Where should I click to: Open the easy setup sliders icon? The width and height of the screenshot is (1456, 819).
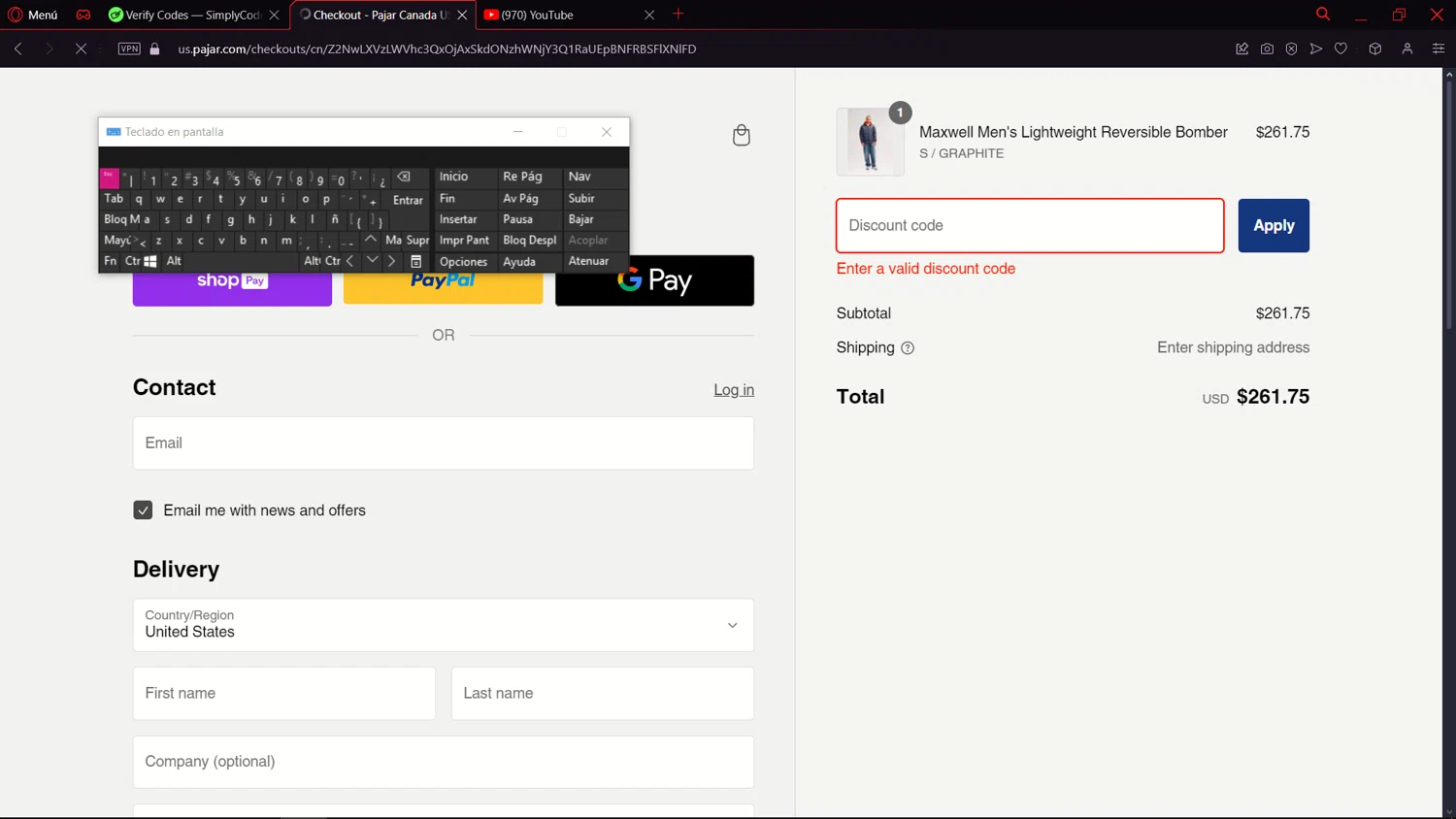(x=1439, y=49)
